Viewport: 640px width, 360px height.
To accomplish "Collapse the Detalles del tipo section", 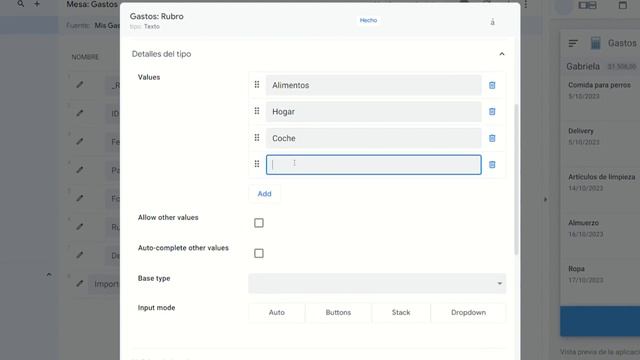I will [502, 54].
